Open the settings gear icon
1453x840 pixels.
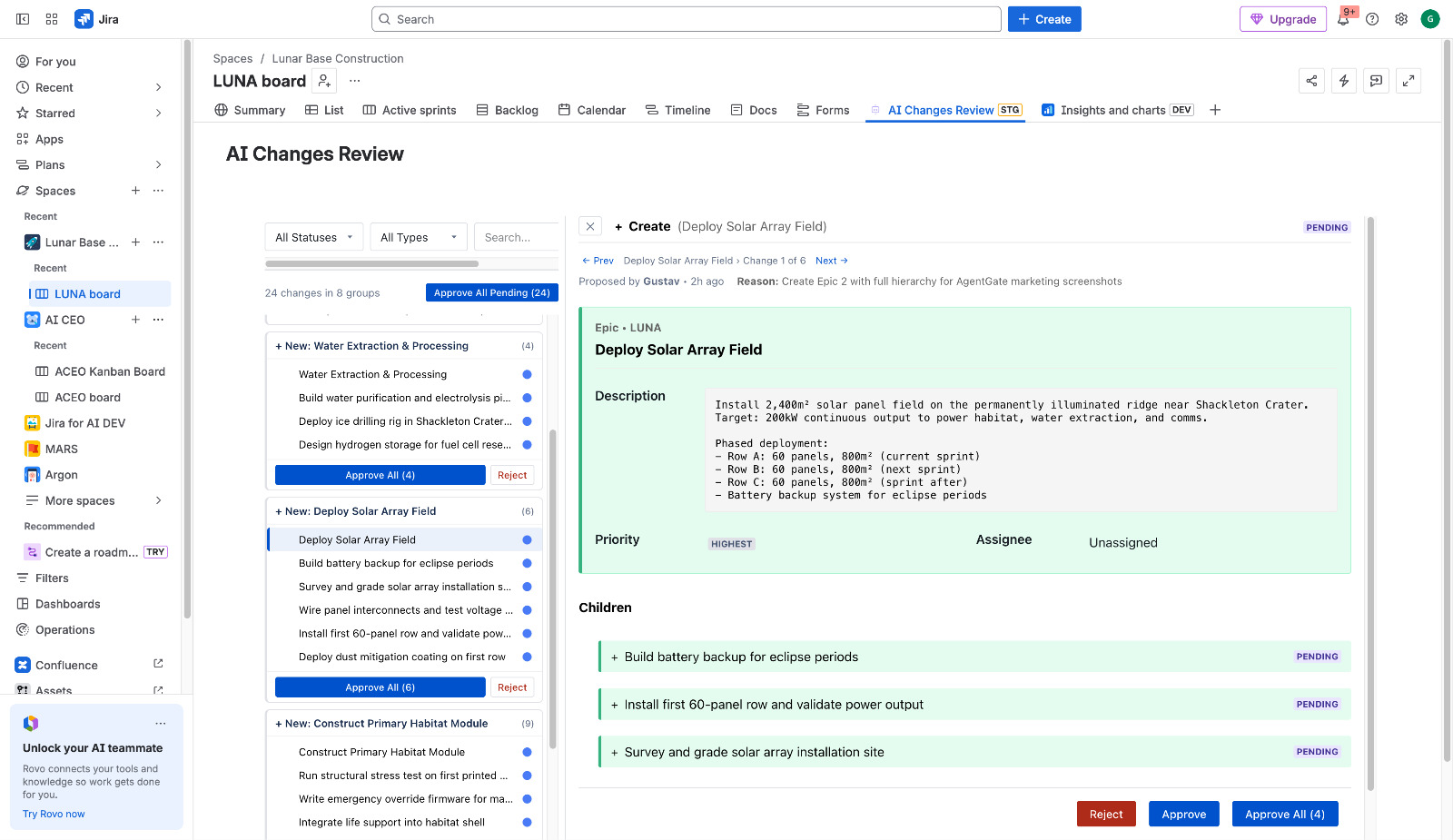1401,19
